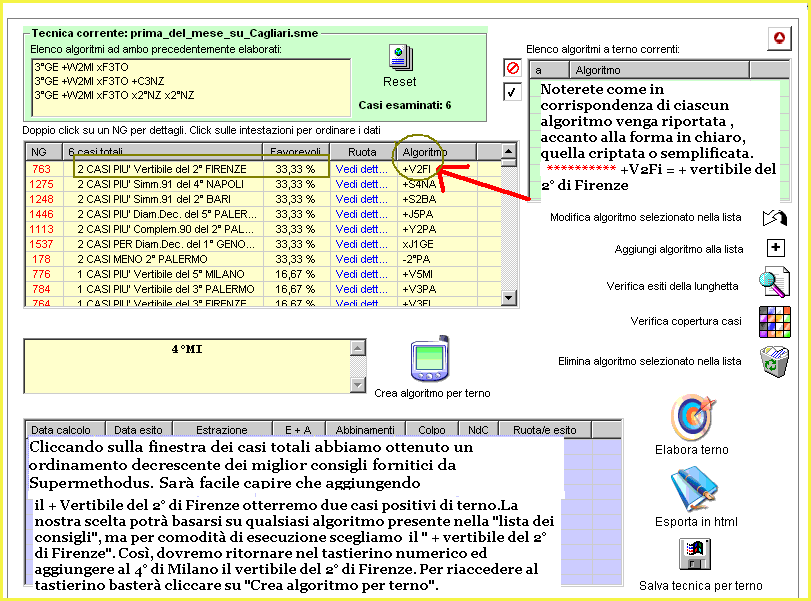Click the Esporta in html pen icon
The width and height of the screenshot is (811, 601).
(x=694, y=489)
